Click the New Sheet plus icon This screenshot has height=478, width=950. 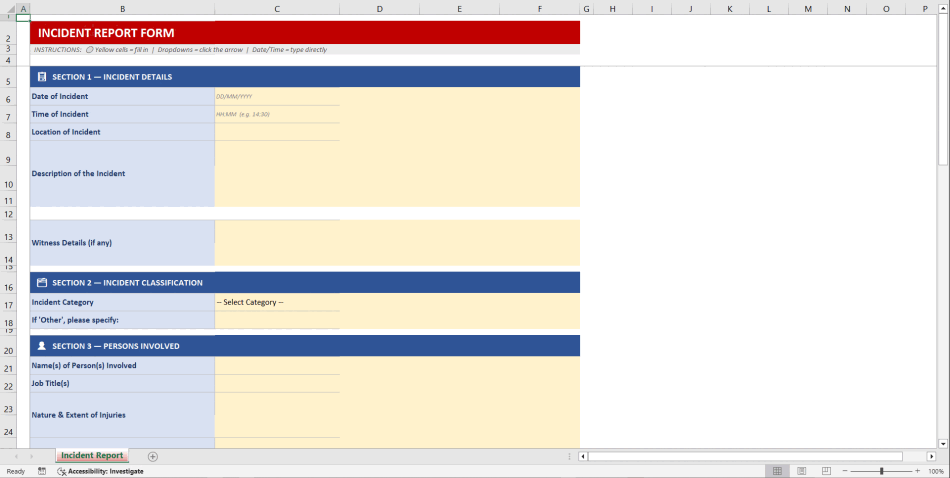pyautogui.click(x=153, y=456)
